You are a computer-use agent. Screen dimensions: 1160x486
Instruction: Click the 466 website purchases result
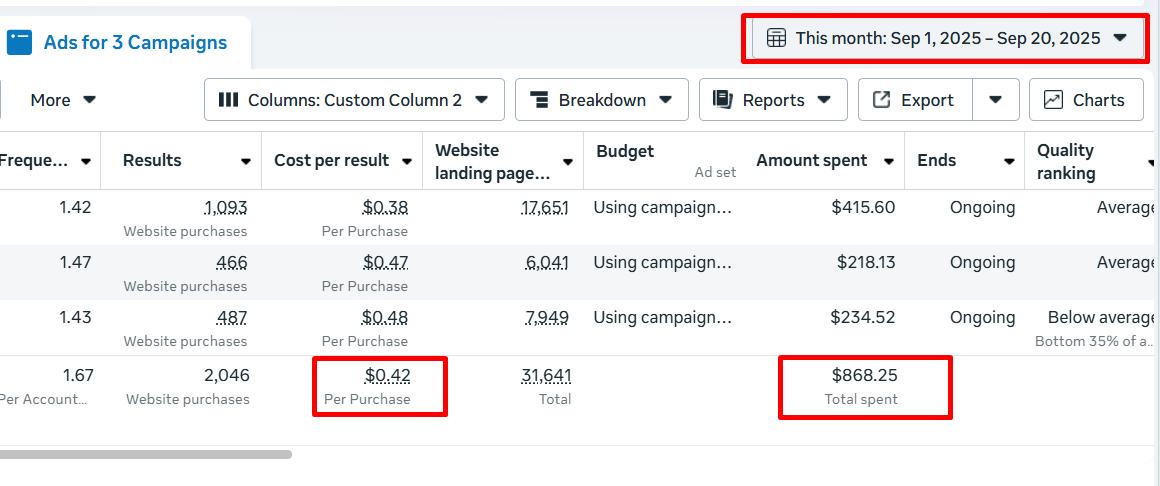(232, 263)
